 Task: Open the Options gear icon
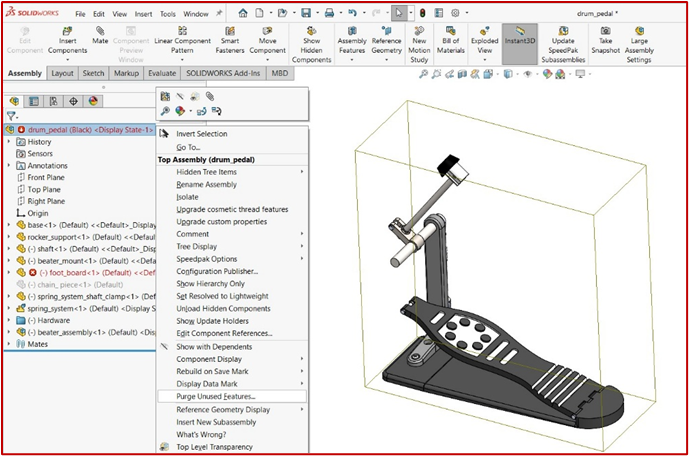(x=455, y=13)
